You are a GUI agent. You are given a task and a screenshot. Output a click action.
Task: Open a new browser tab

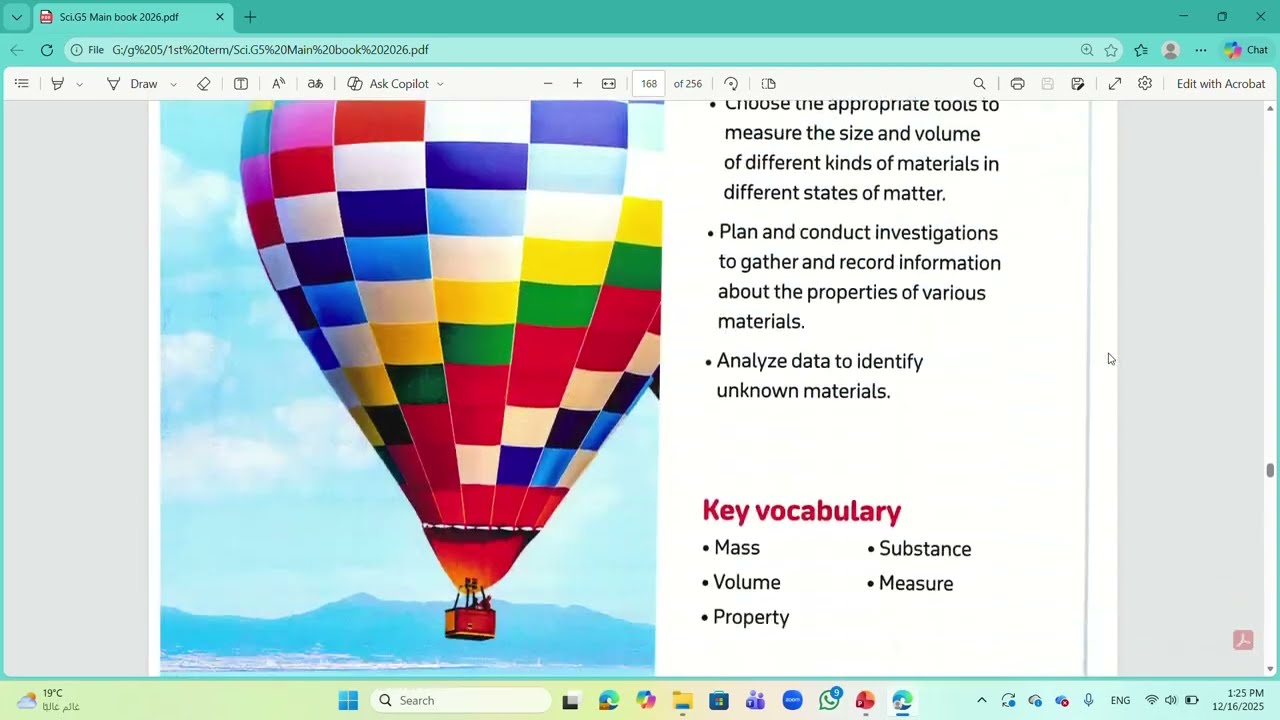[250, 17]
